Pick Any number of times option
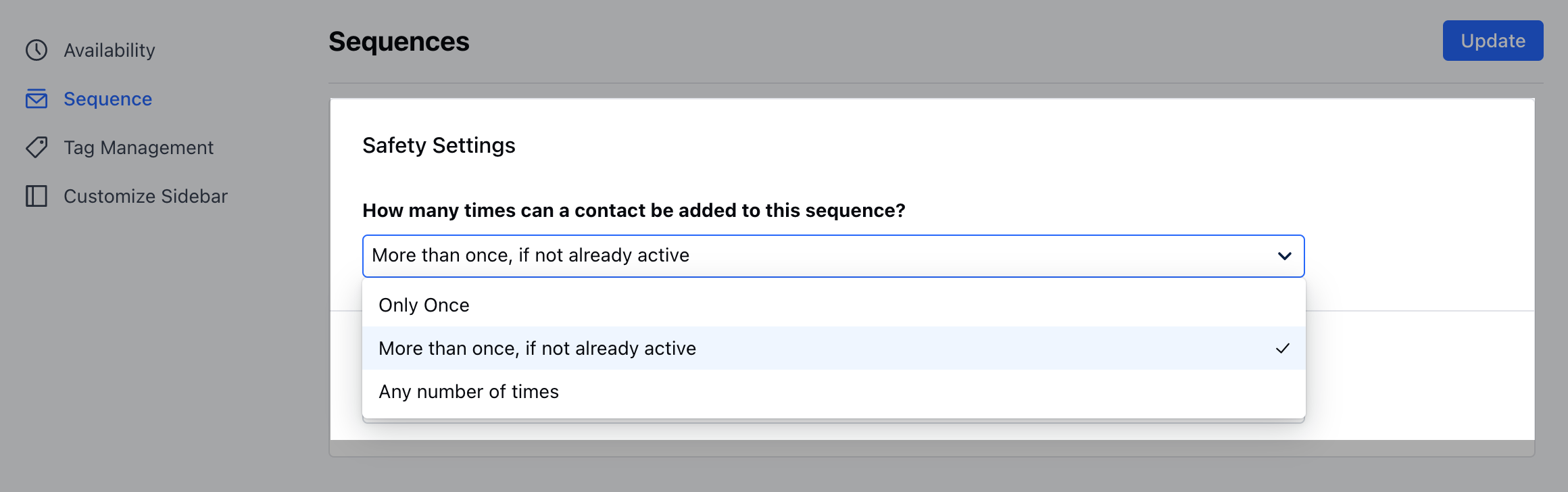Screen dimensions: 1568x492 [x=833, y=391]
